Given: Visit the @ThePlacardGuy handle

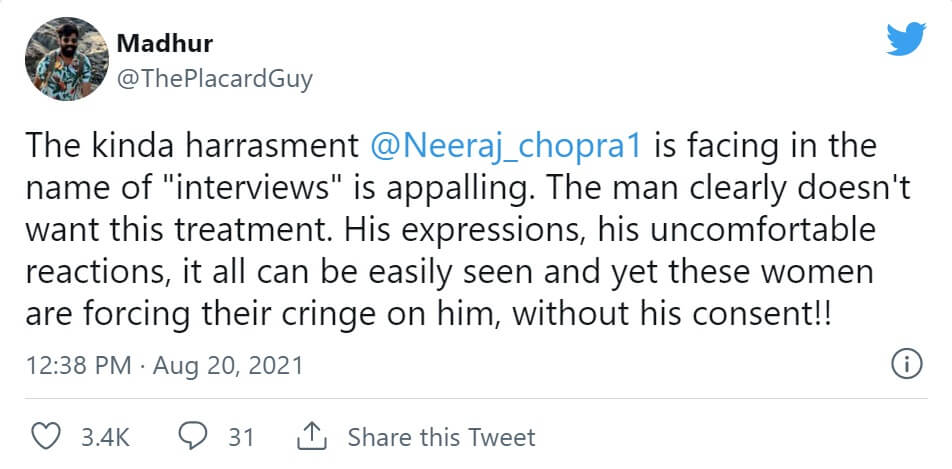Looking at the screenshot, I should 215,79.
